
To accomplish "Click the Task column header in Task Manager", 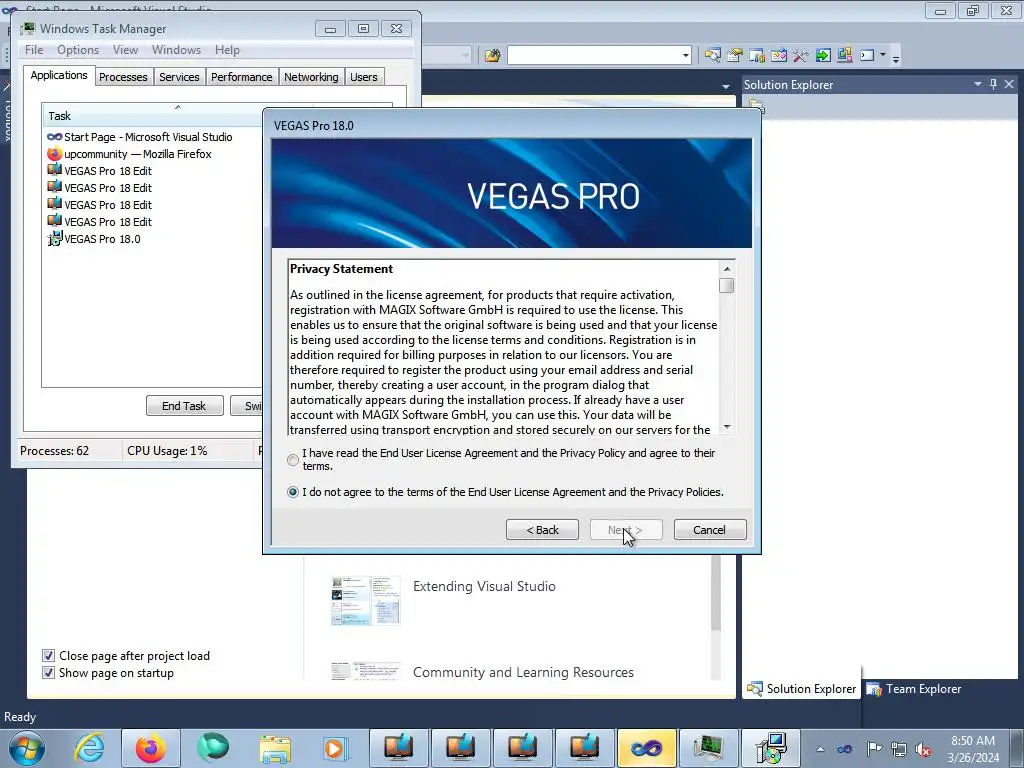I will 154,116.
